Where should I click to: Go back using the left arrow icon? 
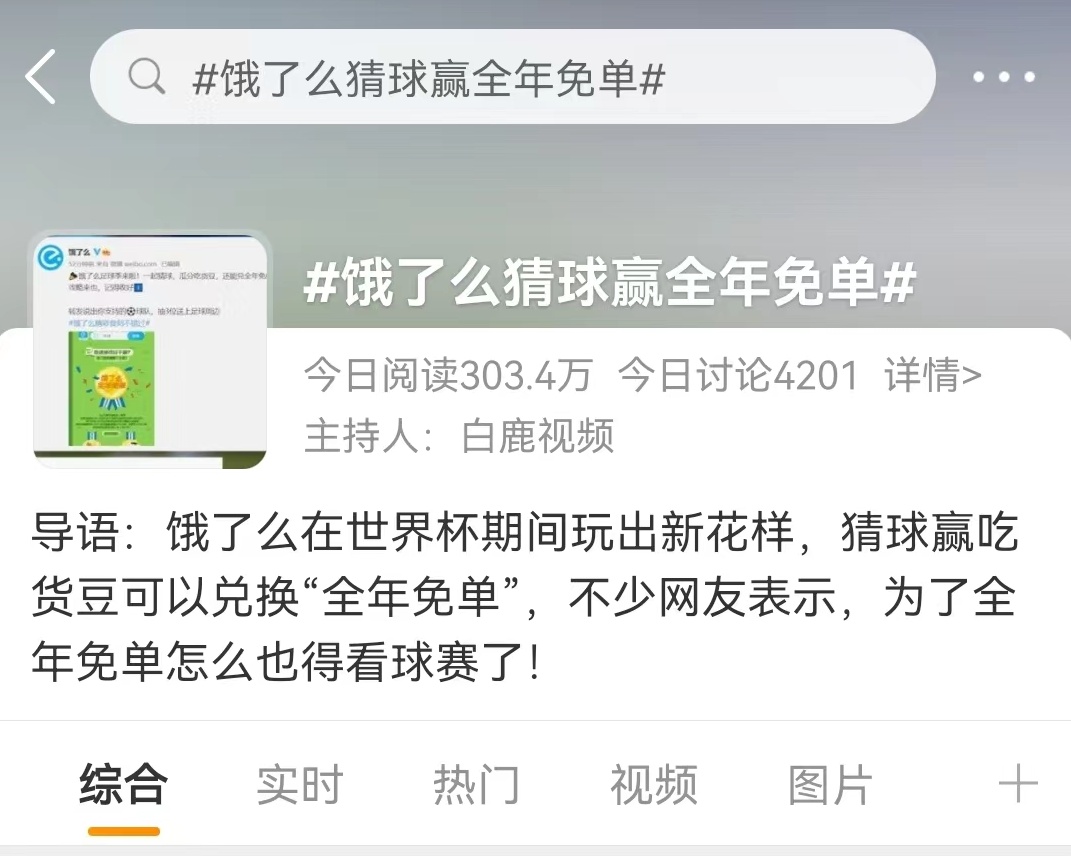point(41,77)
